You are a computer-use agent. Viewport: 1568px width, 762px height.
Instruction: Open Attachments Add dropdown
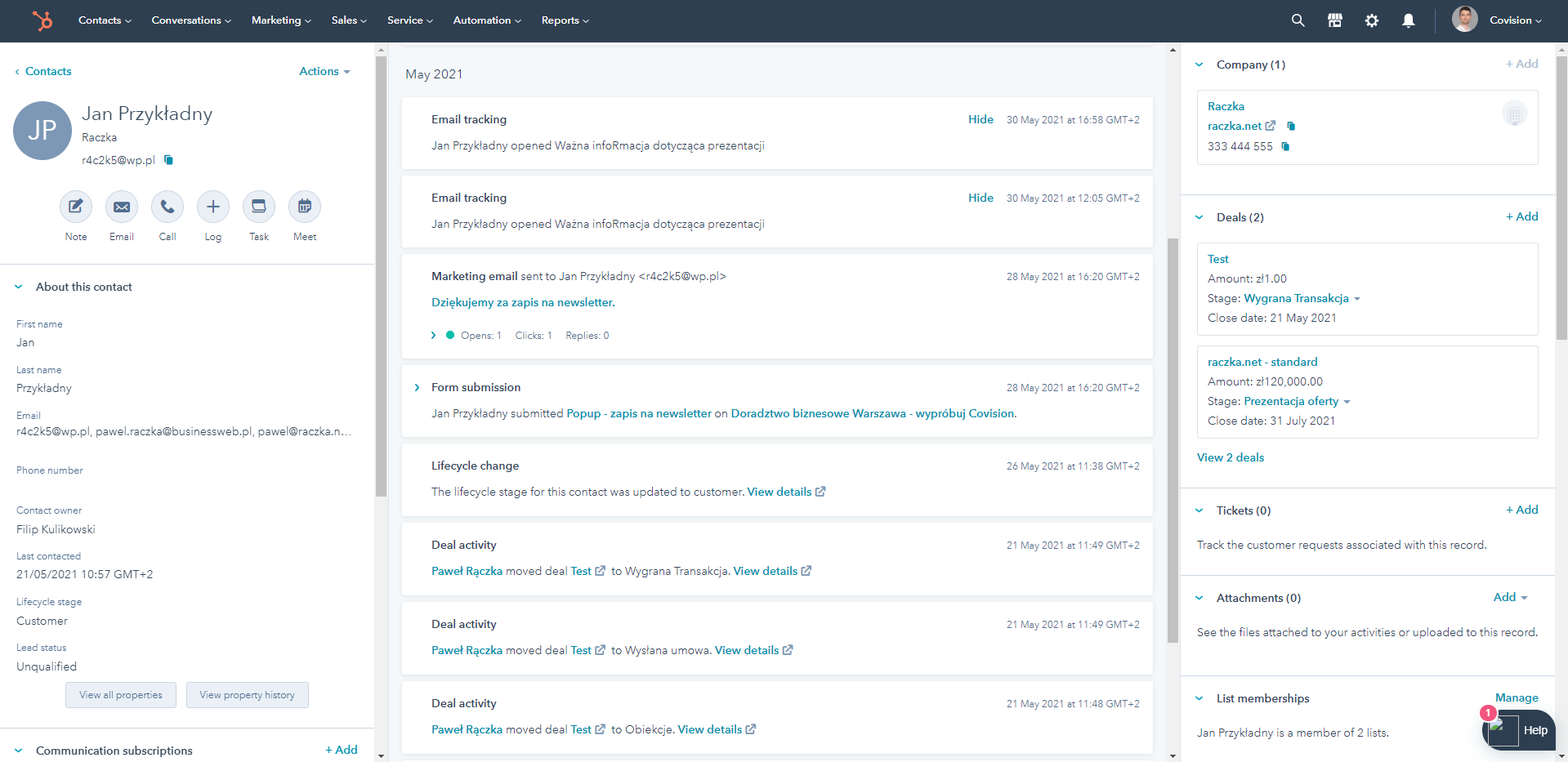pos(1510,597)
